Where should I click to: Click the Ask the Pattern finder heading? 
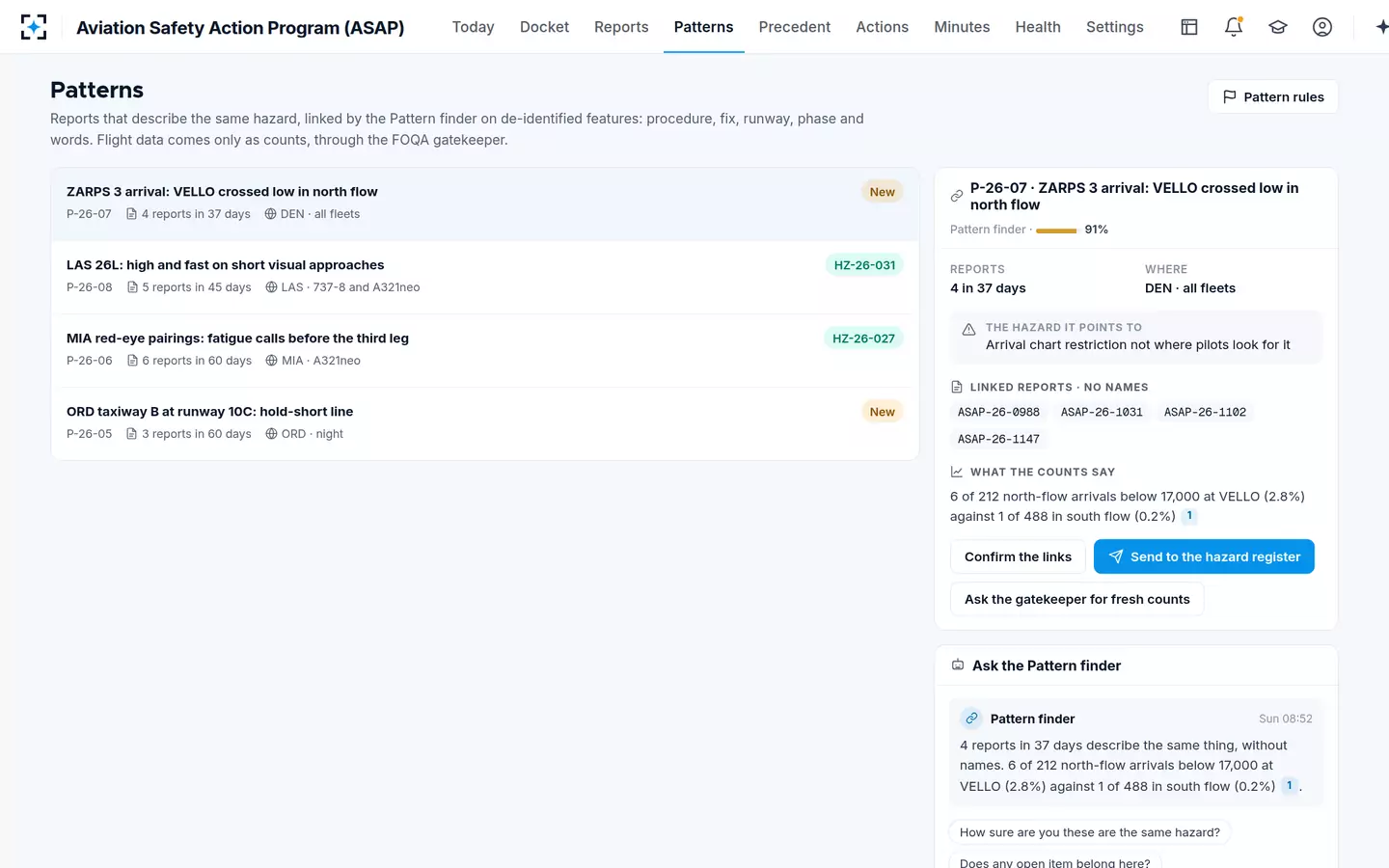(x=1047, y=665)
